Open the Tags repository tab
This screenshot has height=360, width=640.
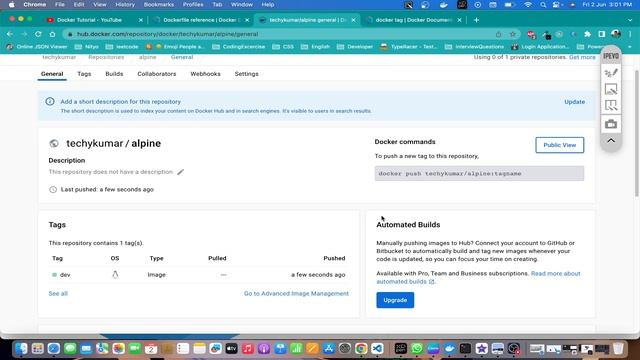(84, 74)
